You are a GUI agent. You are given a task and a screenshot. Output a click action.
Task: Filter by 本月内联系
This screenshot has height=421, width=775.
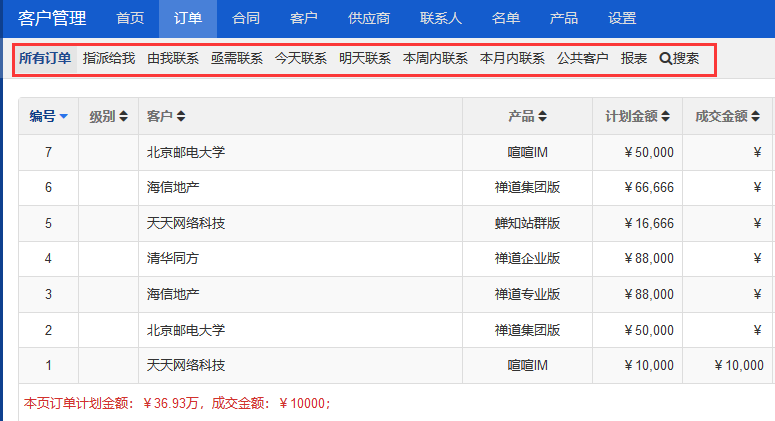[512, 58]
